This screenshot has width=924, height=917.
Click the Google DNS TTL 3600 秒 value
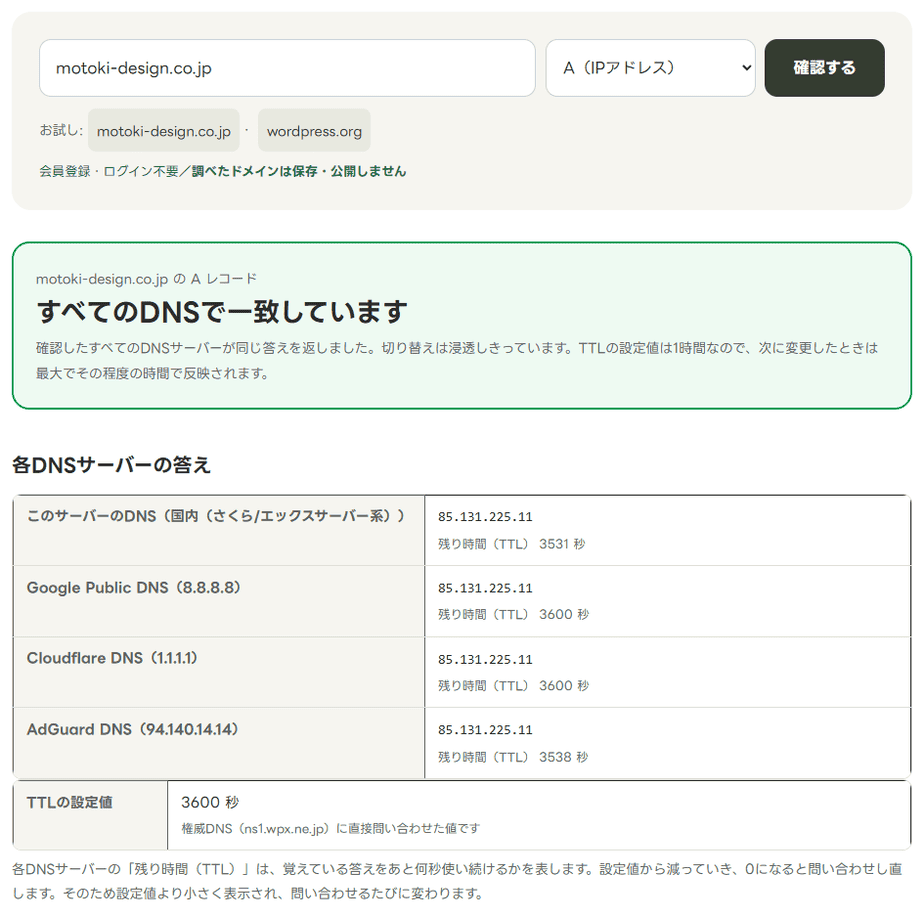(x=564, y=615)
